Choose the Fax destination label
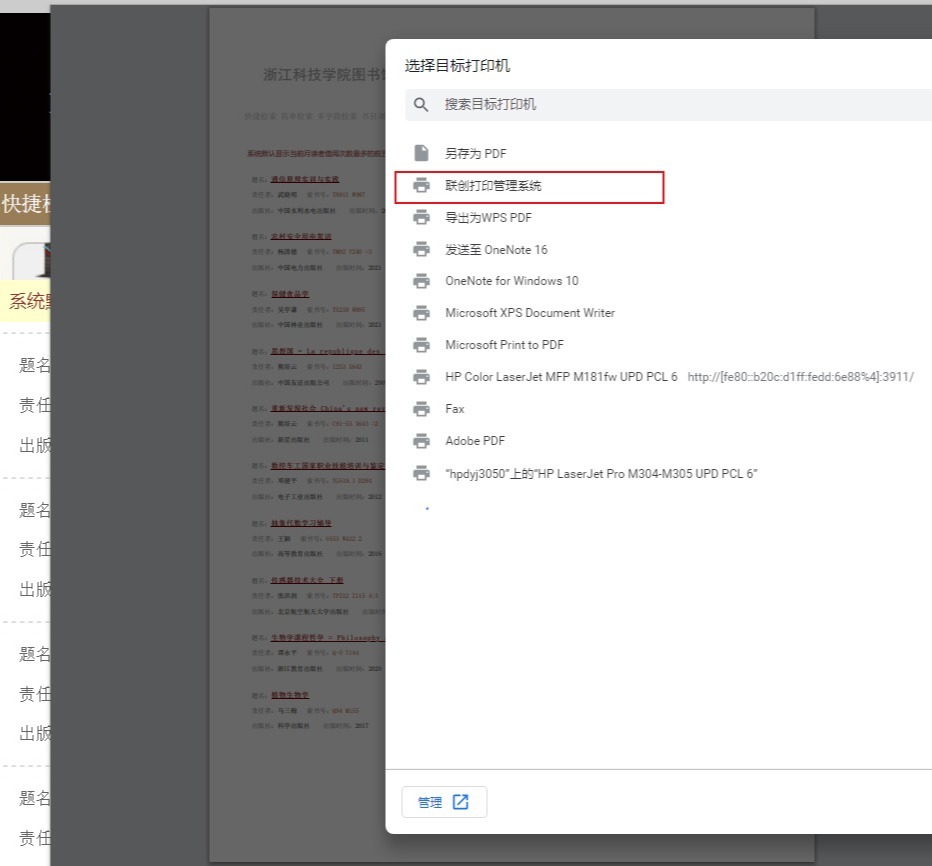The image size is (932, 866). point(455,409)
